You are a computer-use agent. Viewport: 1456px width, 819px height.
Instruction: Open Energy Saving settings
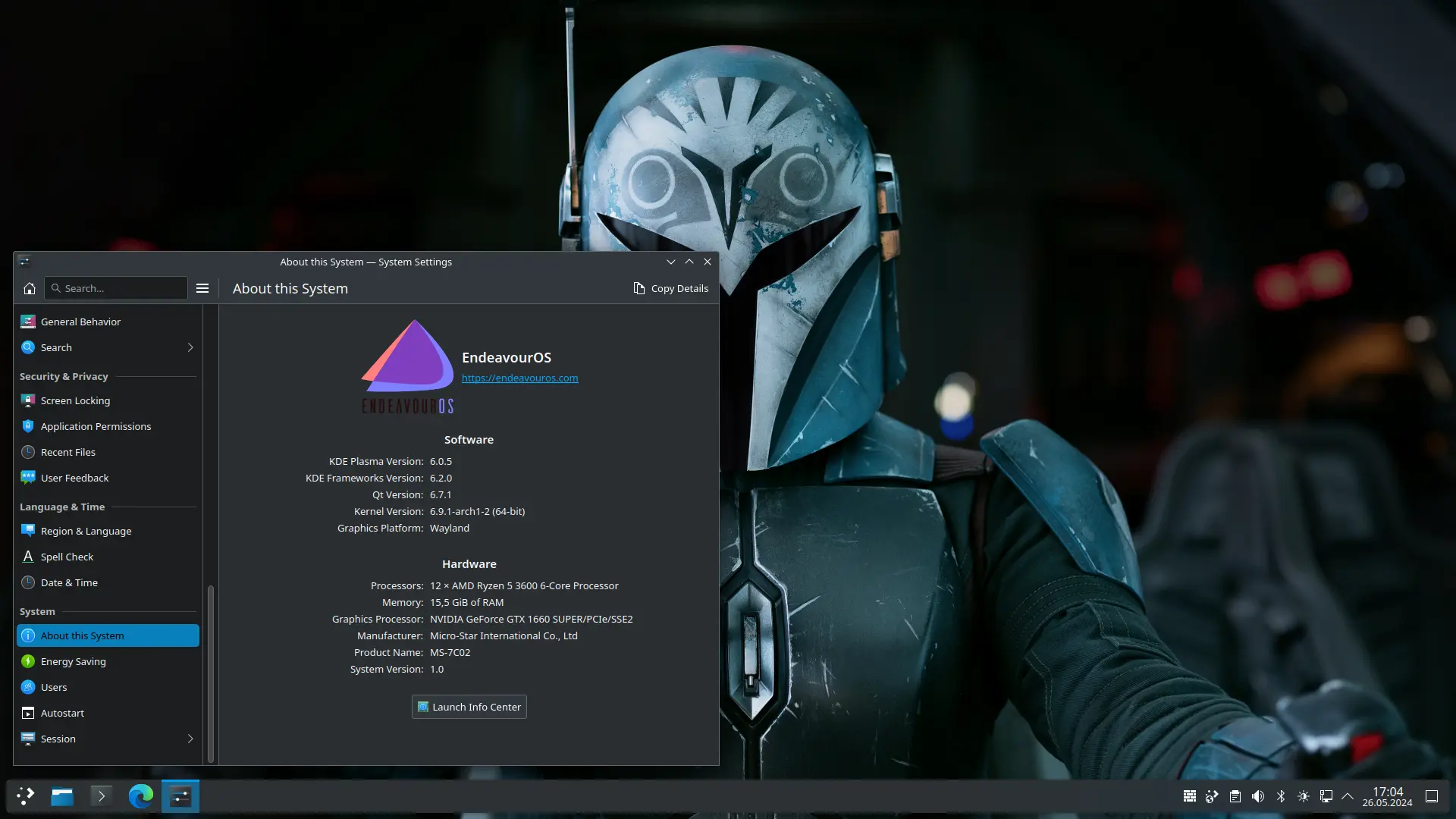[108, 661]
